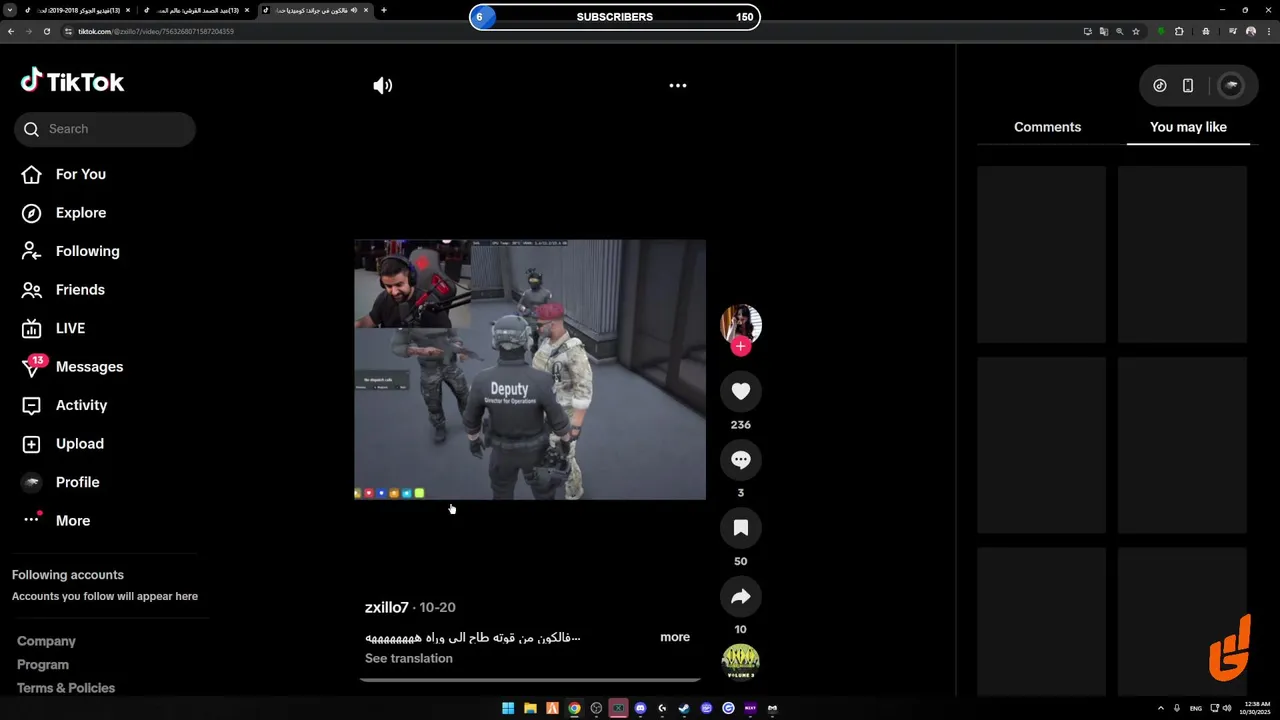Click the ENG language indicator
The image size is (1280, 720).
[1196, 708]
